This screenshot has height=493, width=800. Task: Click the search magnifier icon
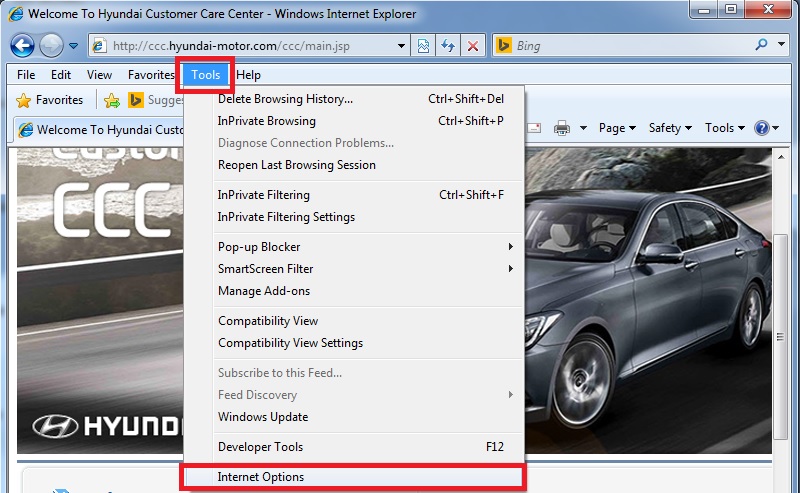coord(762,45)
